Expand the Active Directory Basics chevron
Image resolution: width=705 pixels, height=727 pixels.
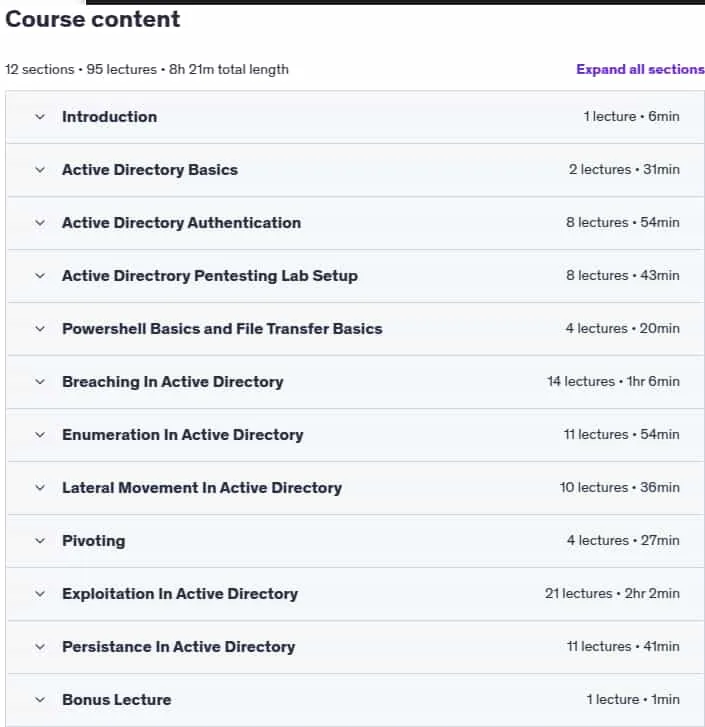(40, 170)
